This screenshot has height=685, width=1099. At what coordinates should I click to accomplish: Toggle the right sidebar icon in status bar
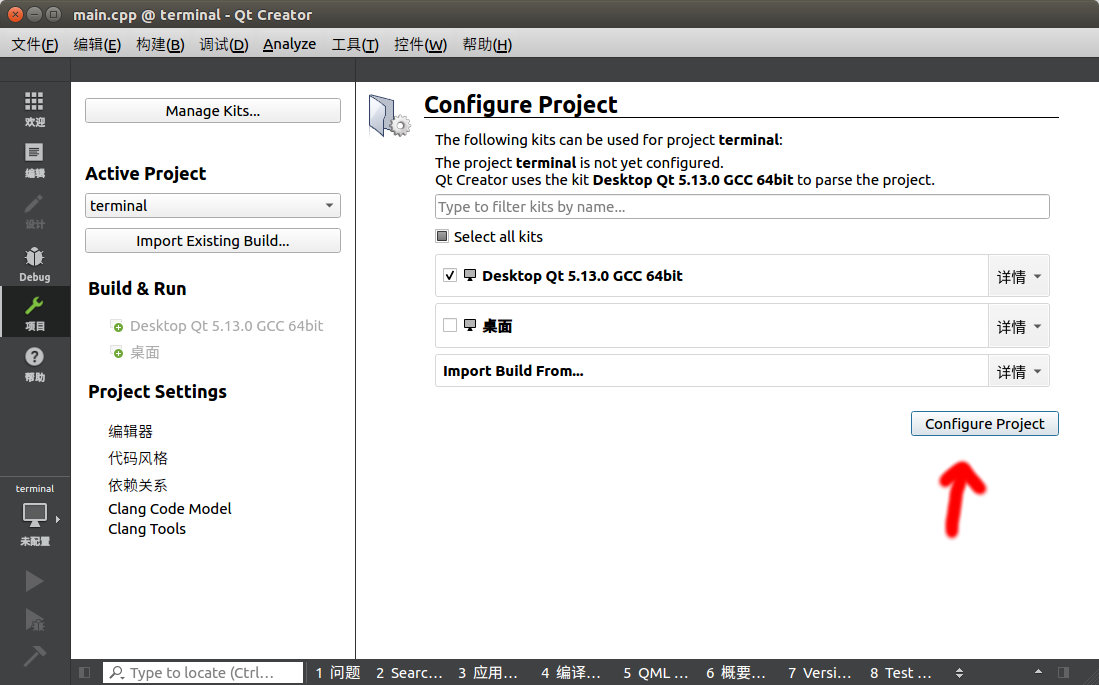click(1063, 672)
